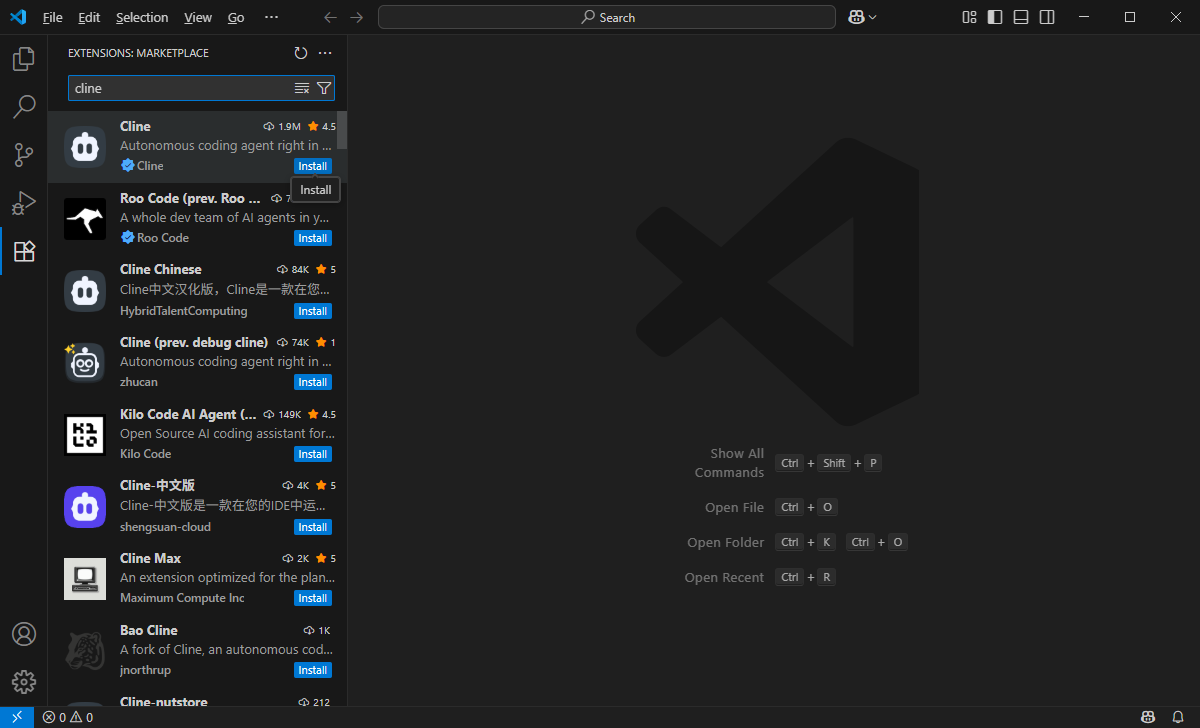Click the 'Open Recent' hint text
The height and width of the screenshot is (728, 1200).
click(x=724, y=577)
